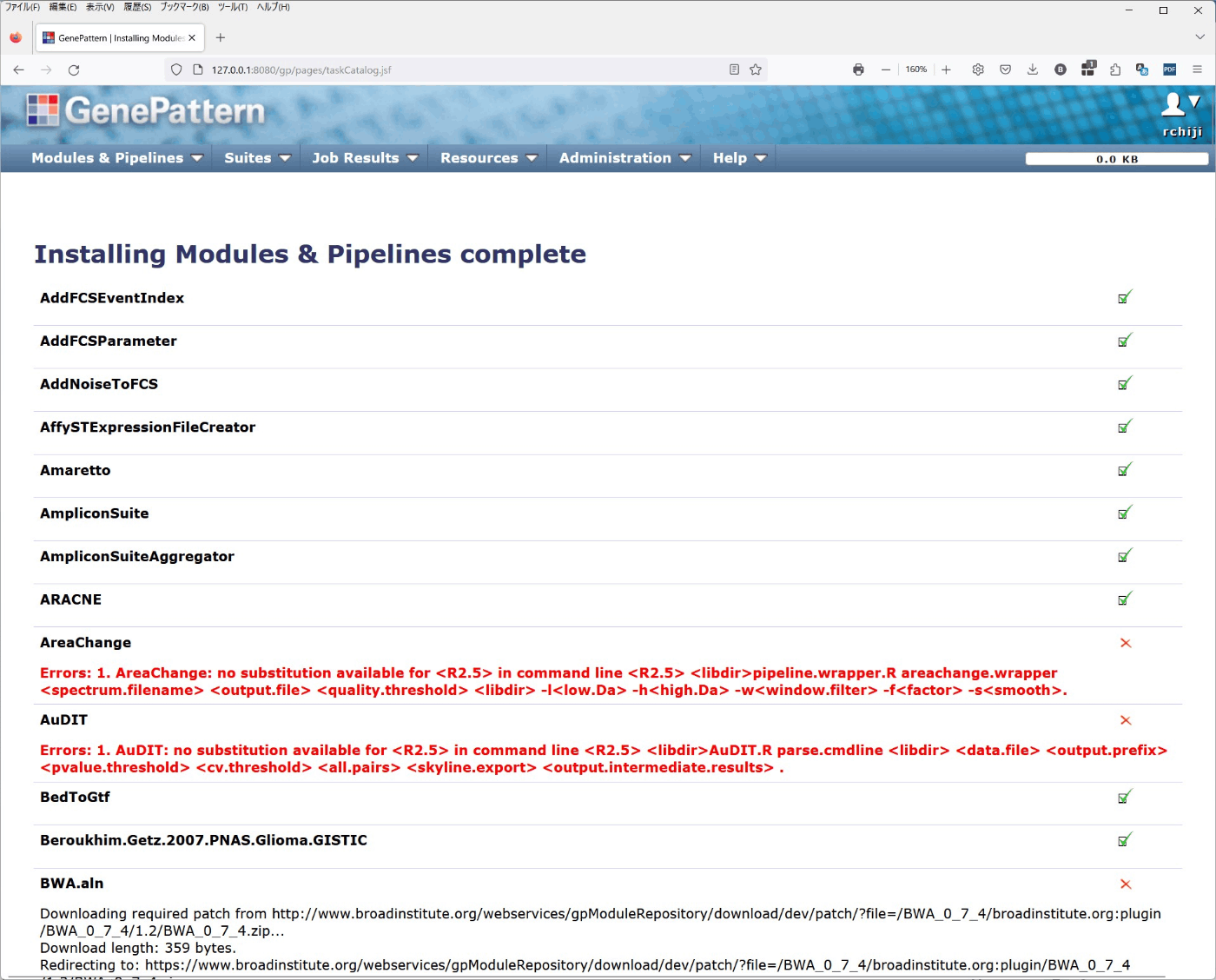Click the check icon for AmpliconSuite row
Viewport: 1216px width, 980px height.
[x=1125, y=513]
